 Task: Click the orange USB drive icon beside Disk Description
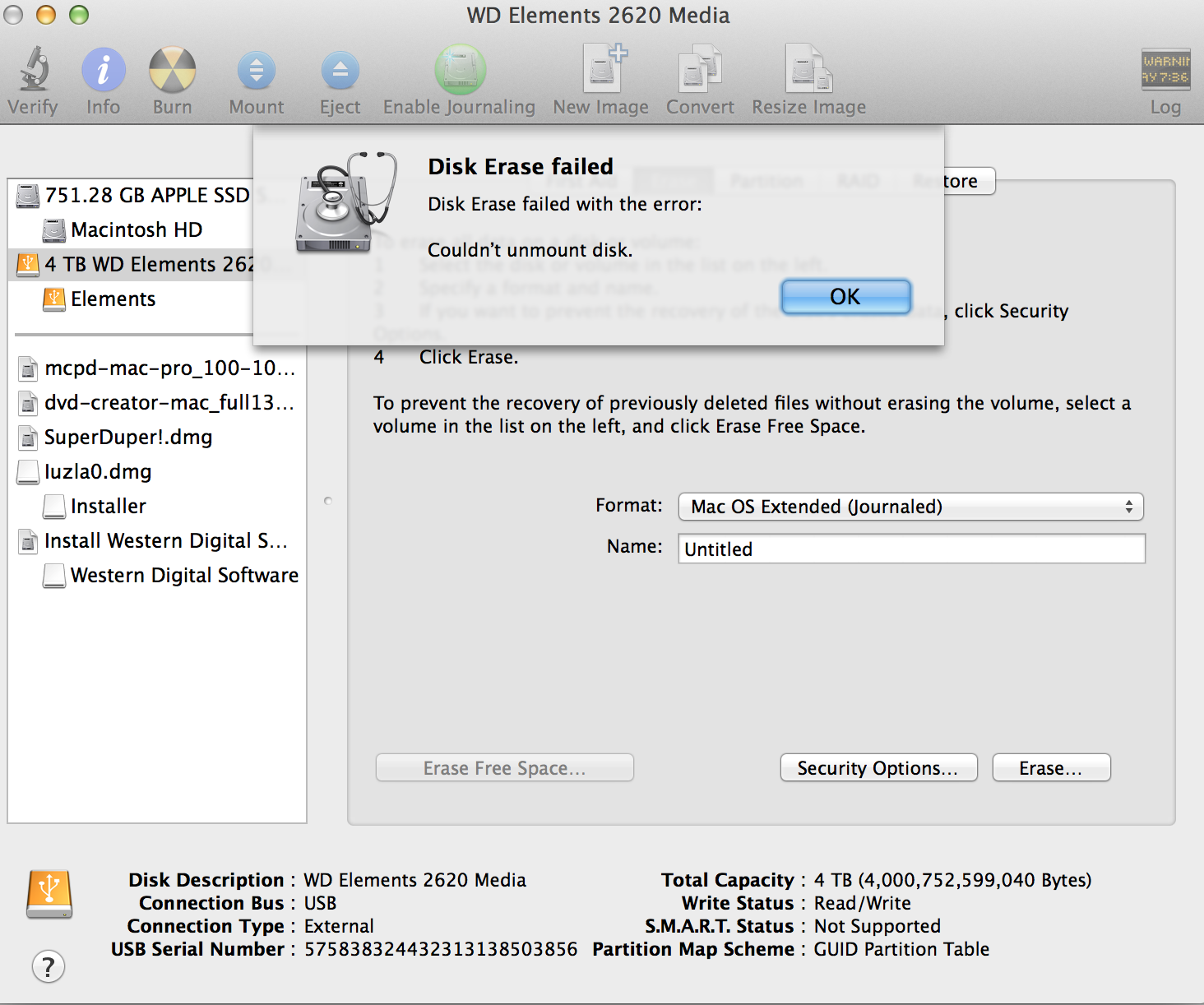click(49, 894)
